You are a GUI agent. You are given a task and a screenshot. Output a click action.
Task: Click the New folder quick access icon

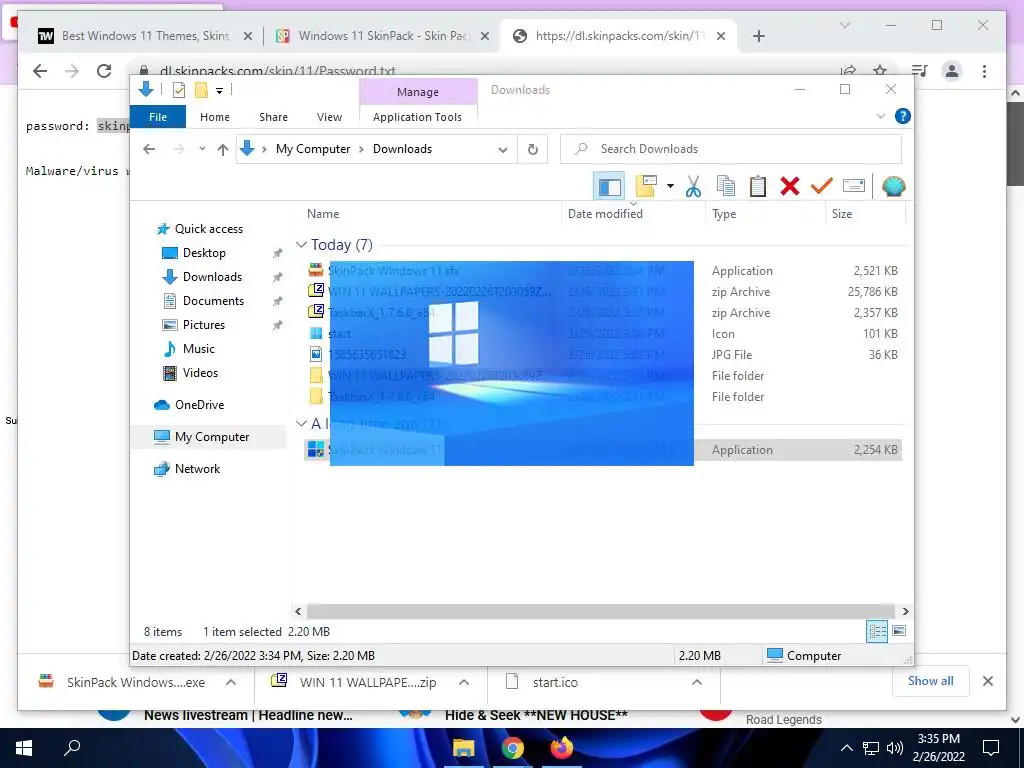click(x=201, y=90)
